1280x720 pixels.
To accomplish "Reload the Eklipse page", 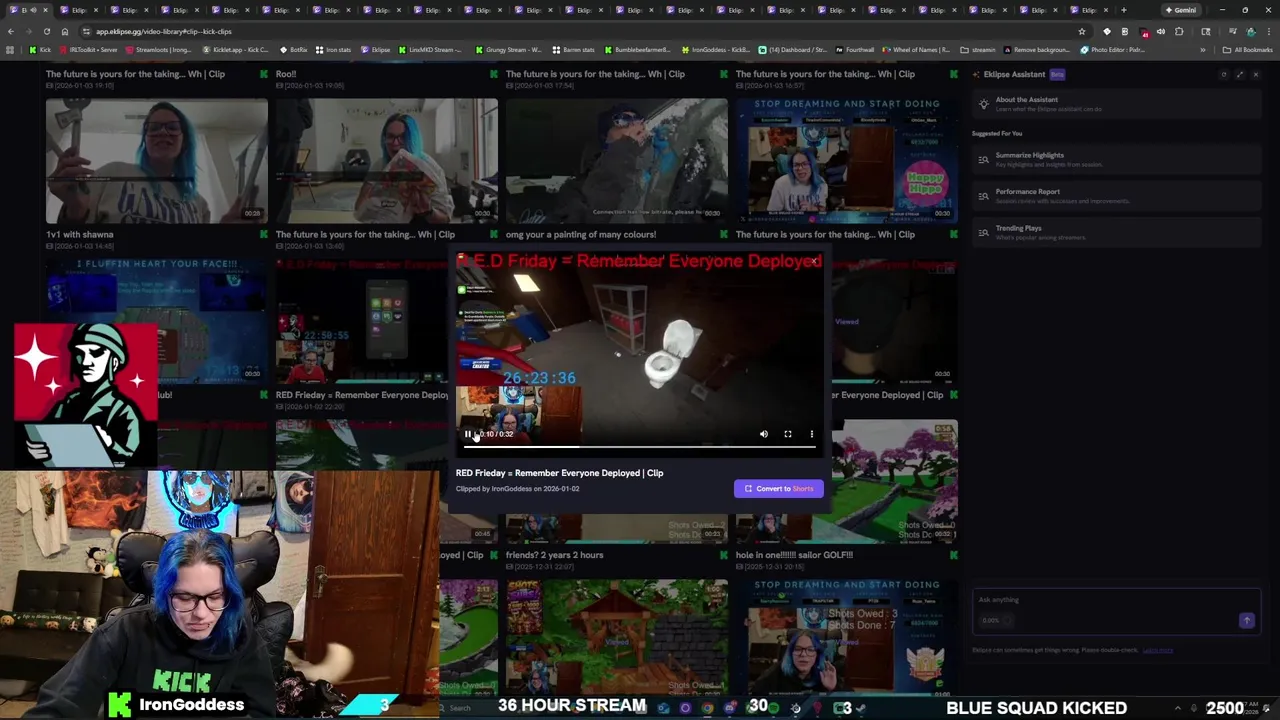I will pos(47,31).
